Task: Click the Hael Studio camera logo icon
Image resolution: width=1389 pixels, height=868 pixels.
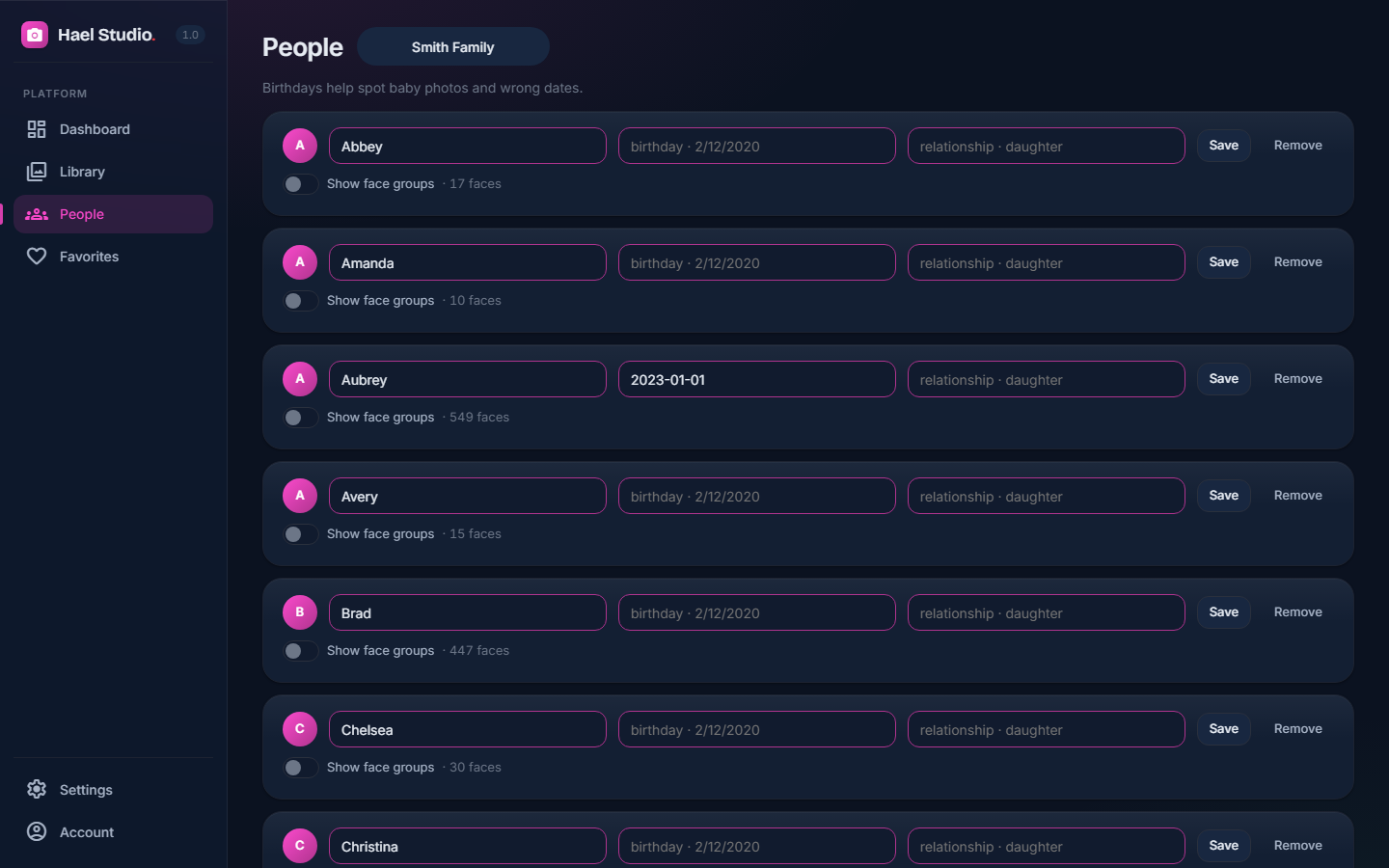Action: [x=35, y=35]
